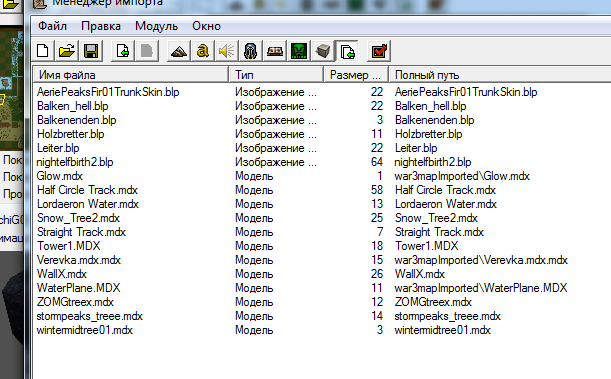Open the Object Editor helmet icon
The image size is (611, 379).
pyautogui.click(x=251, y=51)
